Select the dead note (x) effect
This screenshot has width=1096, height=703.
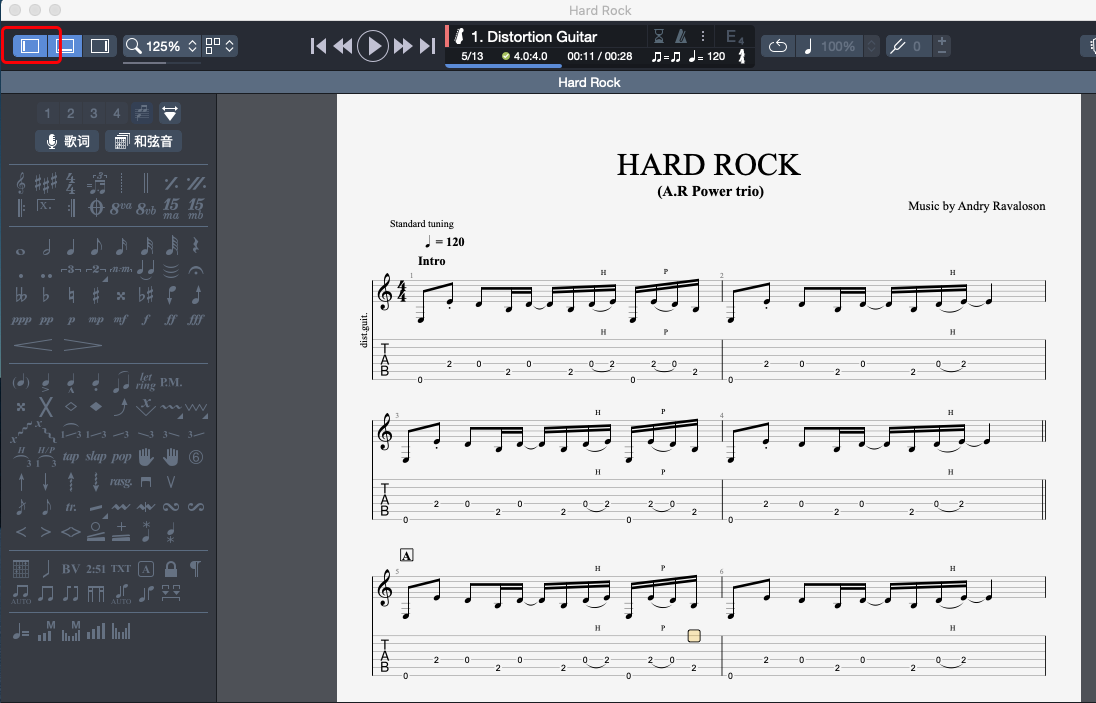(45, 406)
